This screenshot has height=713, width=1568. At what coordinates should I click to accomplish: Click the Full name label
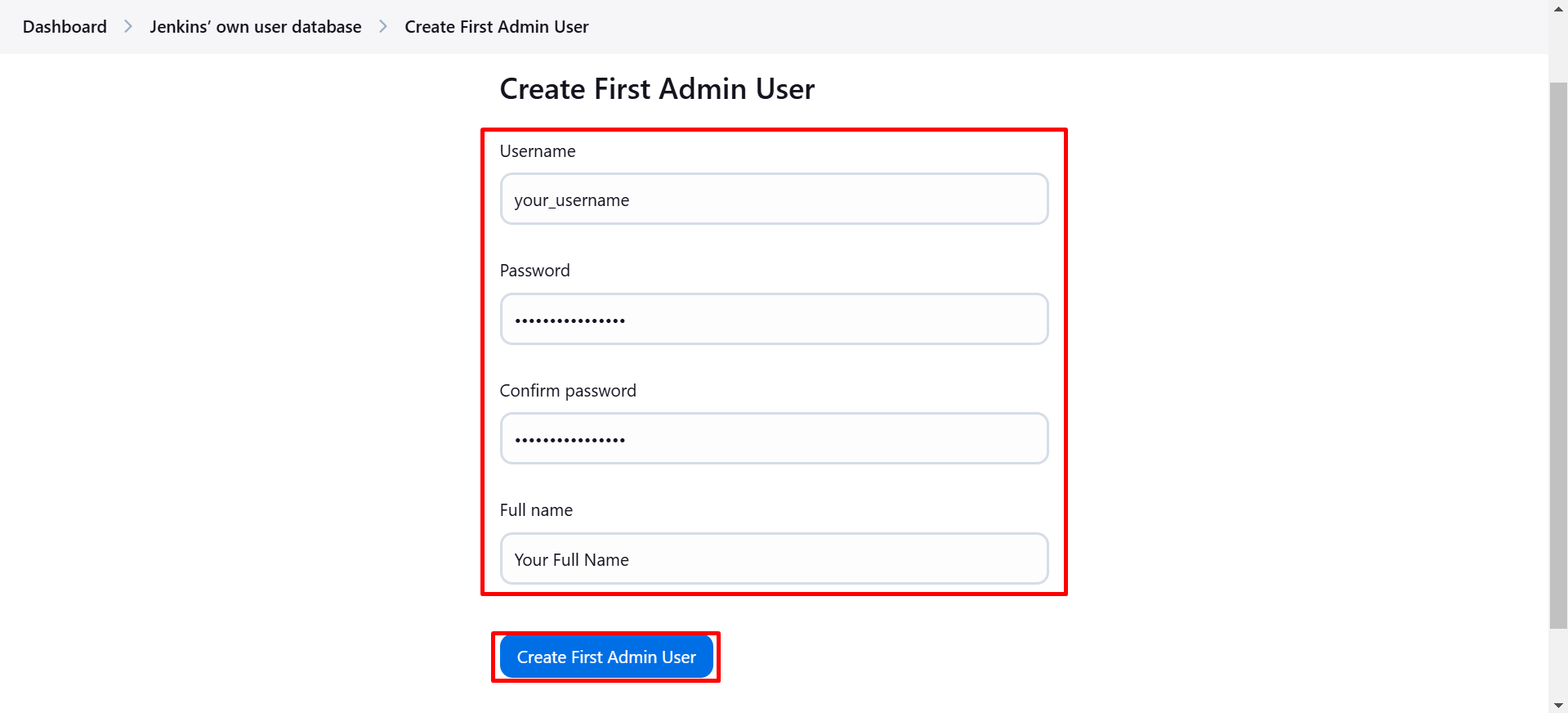click(536, 509)
